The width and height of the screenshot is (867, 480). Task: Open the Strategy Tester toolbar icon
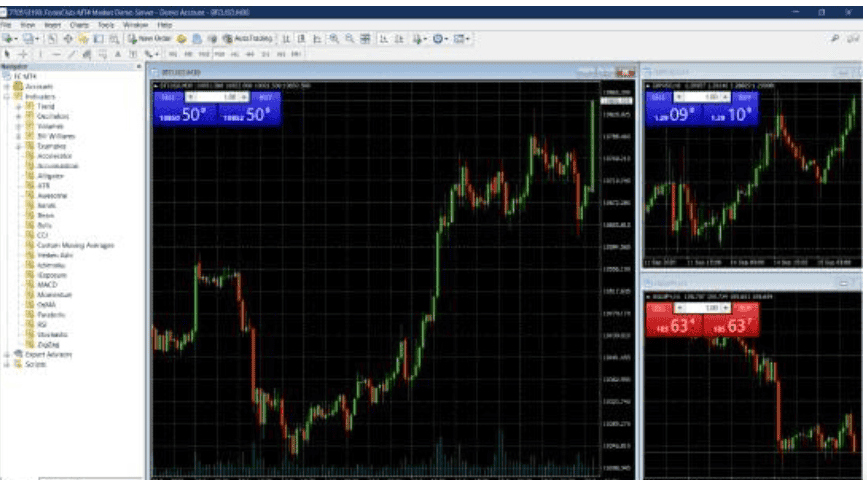(x=114, y=39)
